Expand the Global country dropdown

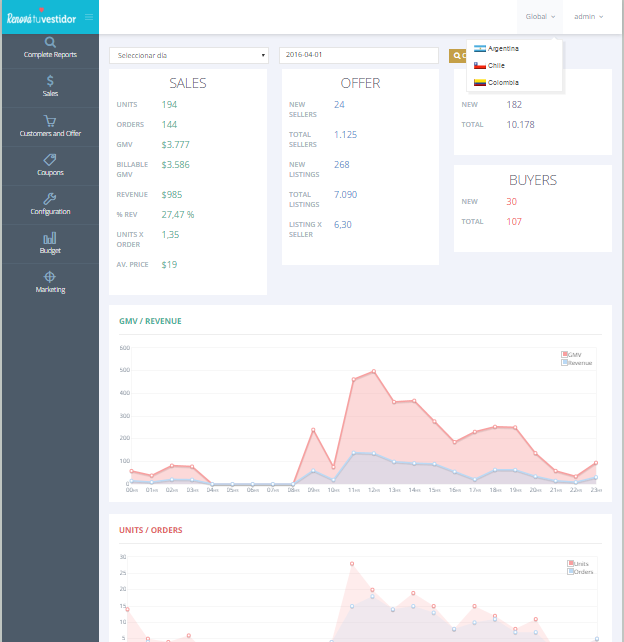(x=540, y=17)
